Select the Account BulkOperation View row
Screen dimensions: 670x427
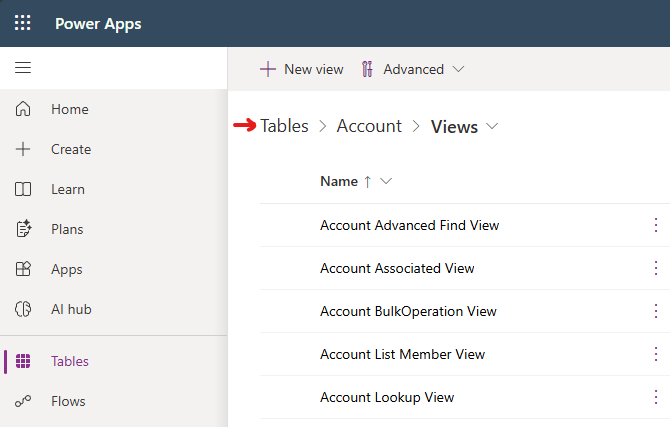(408, 311)
